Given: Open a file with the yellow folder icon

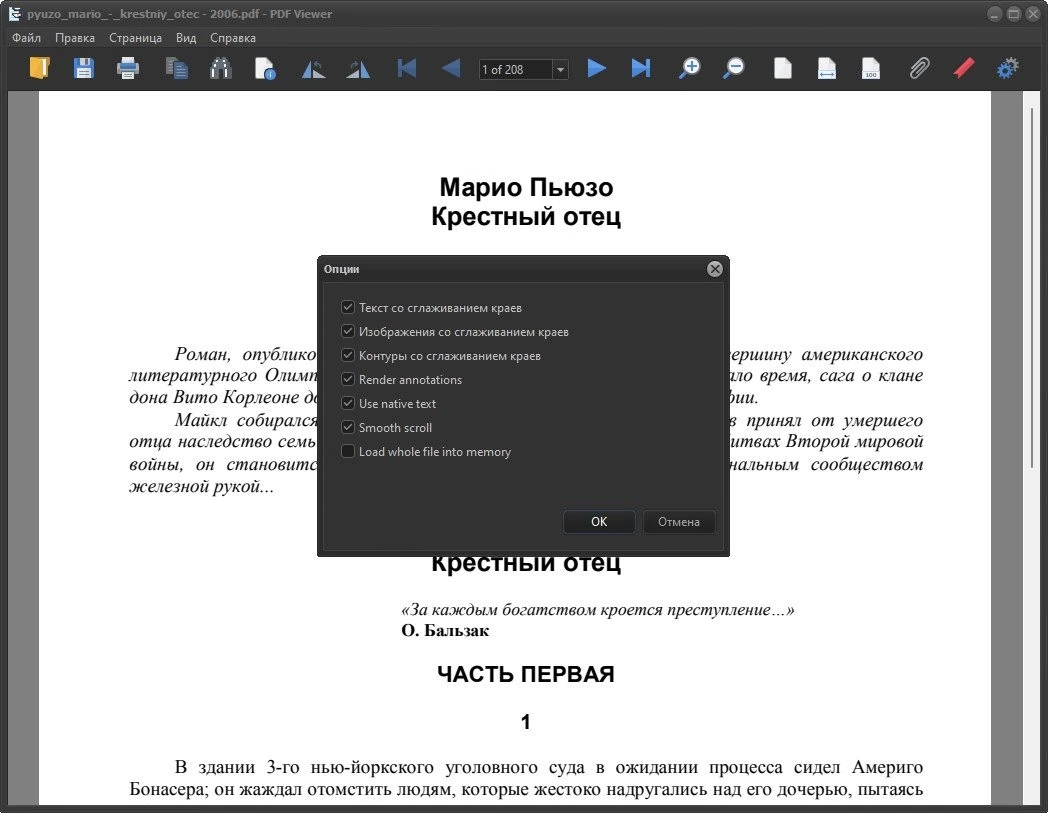Looking at the screenshot, I should (39, 68).
